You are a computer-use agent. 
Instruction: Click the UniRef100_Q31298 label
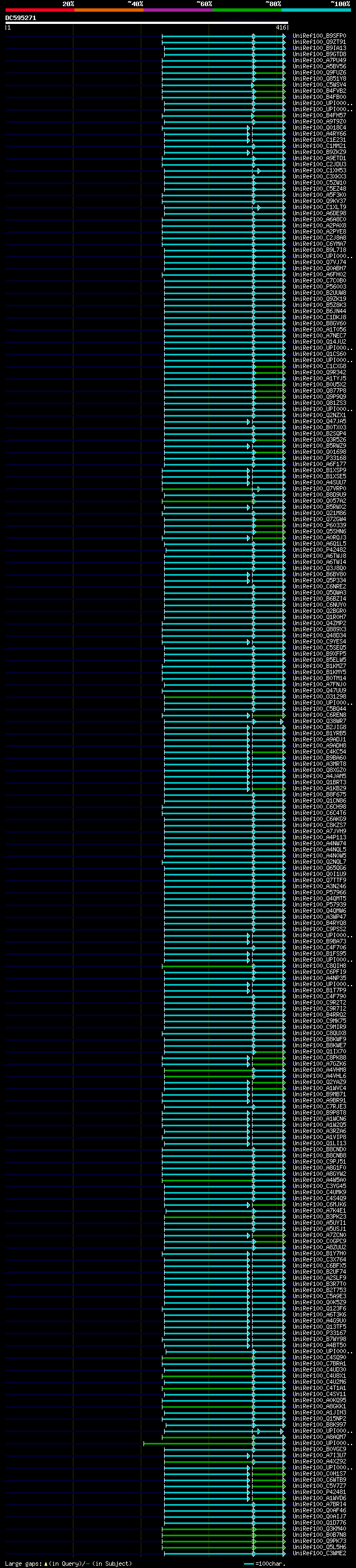point(319,696)
